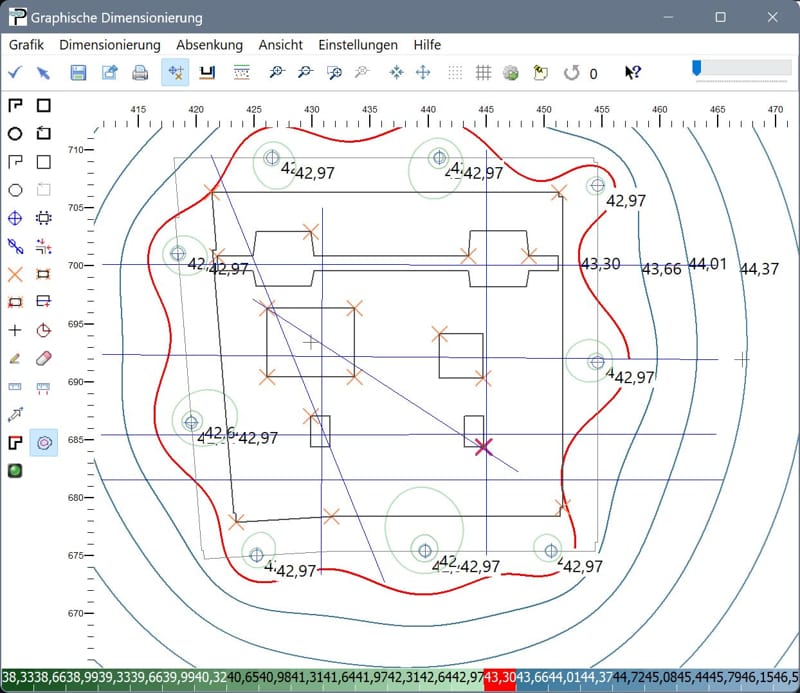The height and width of the screenshot is (693, 800).
Task: Toggle the dotted grid points icon
Action: click(x=455, y=73)
